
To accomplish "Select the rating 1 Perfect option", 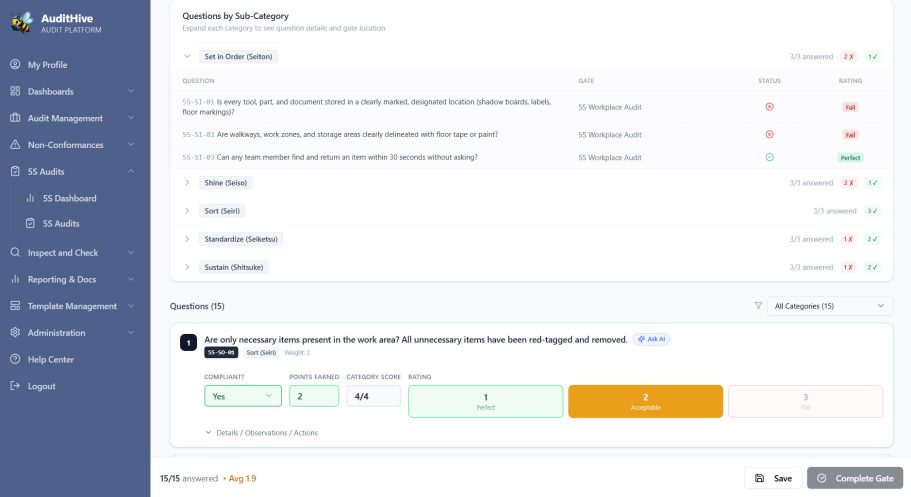I will coord(486,401).
